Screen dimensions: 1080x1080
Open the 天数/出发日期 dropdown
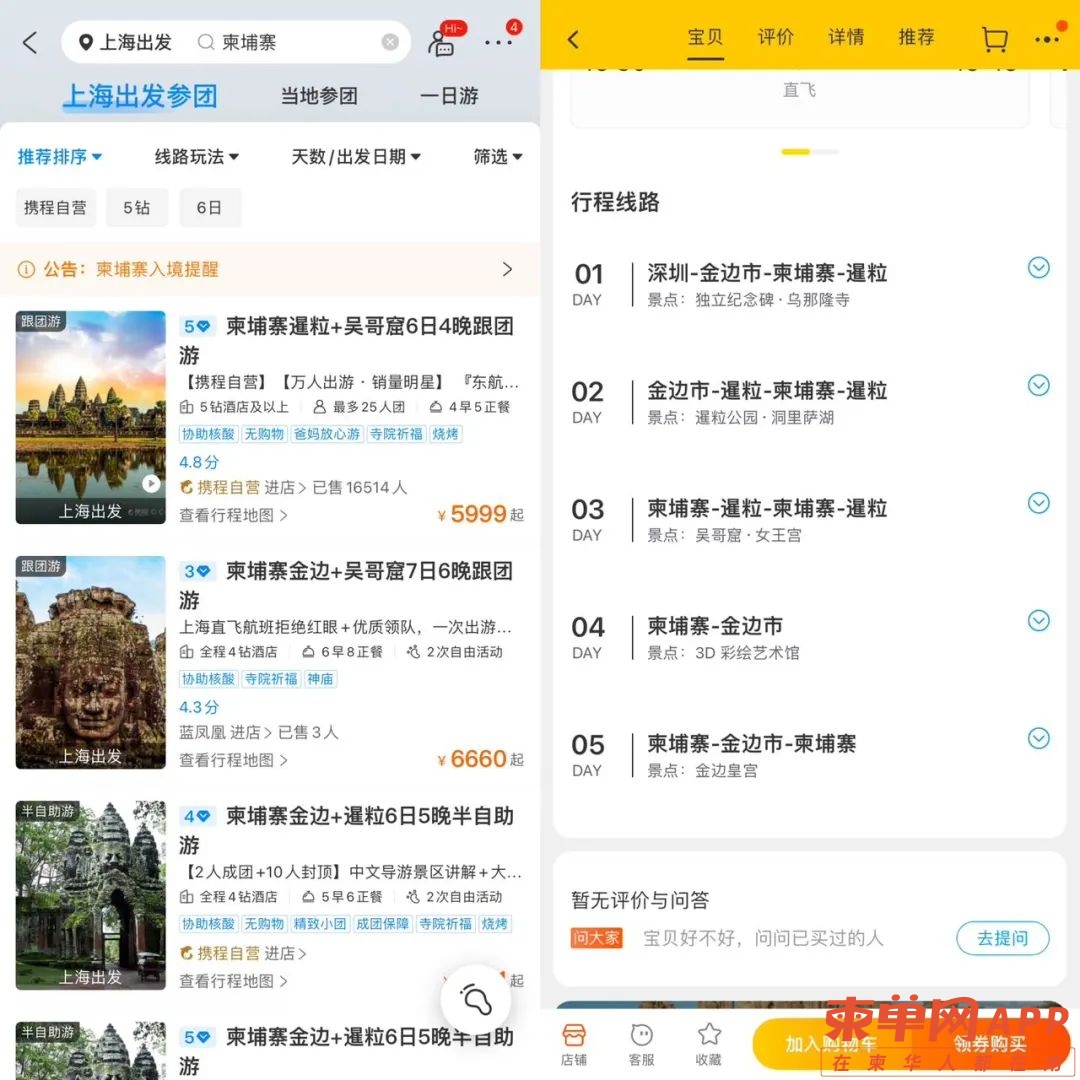355,157
